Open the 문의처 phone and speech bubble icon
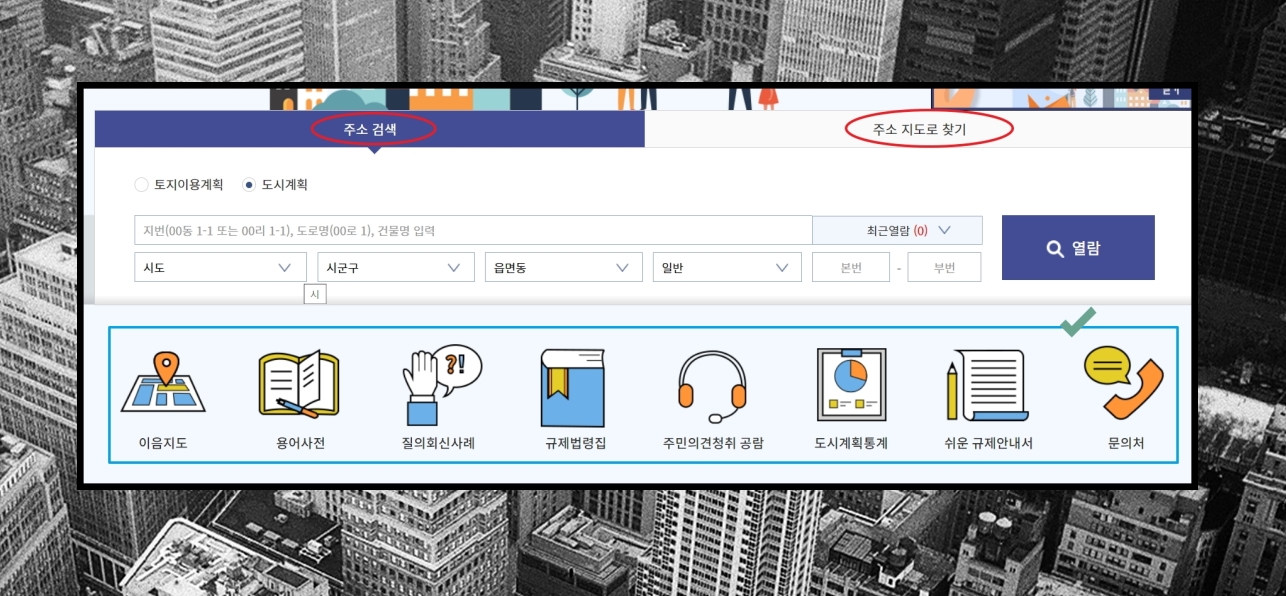Image resolution: width=1286 pixels, height=596 pixels. [x=1123, y=381]
